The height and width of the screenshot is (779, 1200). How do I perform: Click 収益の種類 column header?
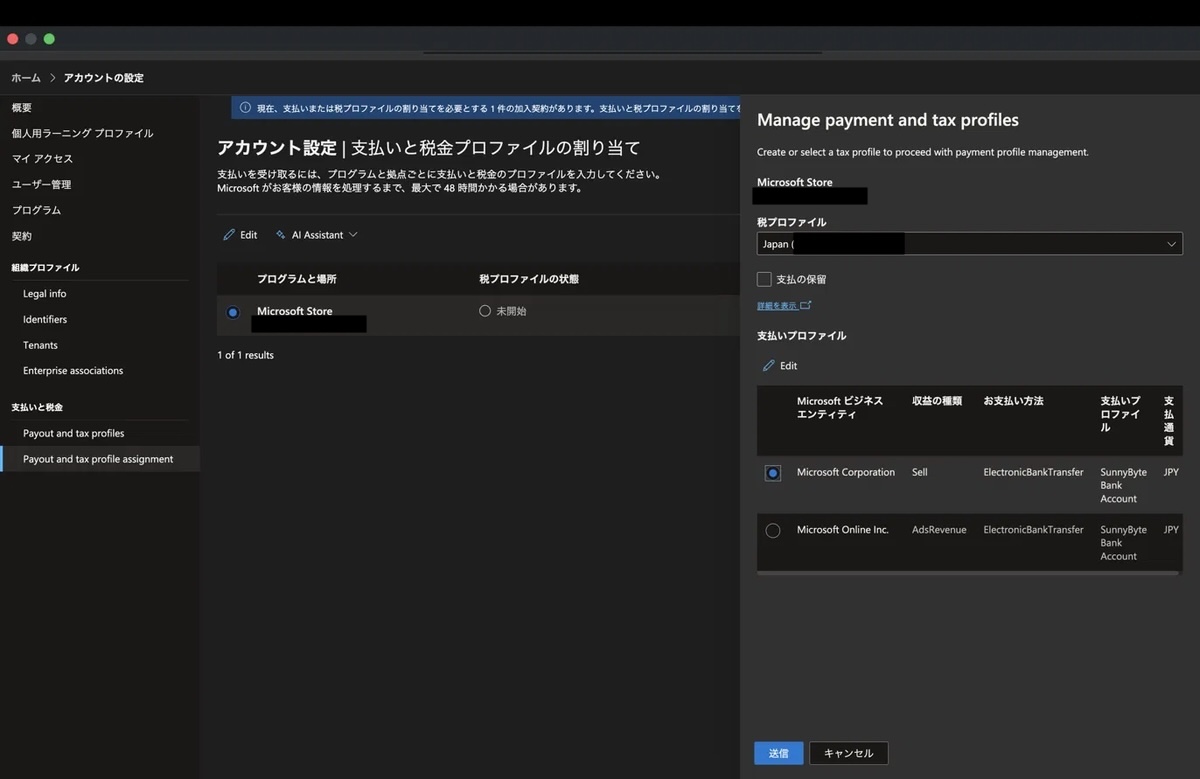coord(937,401)
